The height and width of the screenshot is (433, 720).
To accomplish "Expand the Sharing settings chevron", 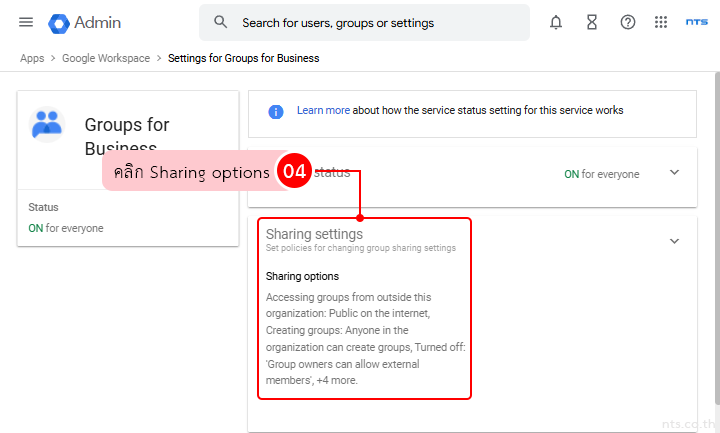I will [674, 241].
